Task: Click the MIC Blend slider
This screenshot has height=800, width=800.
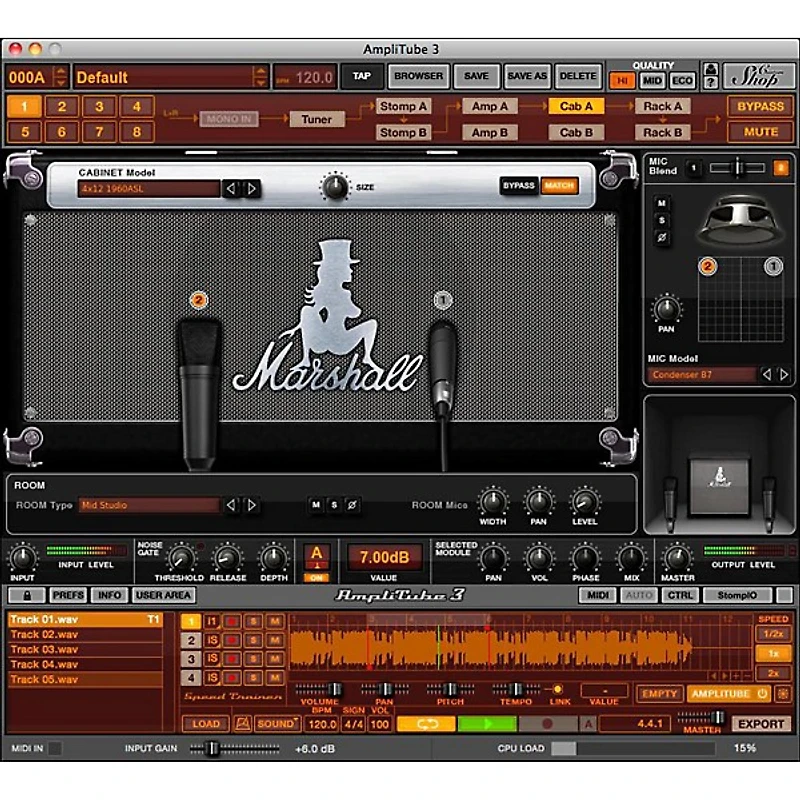Action: point(737,168)
